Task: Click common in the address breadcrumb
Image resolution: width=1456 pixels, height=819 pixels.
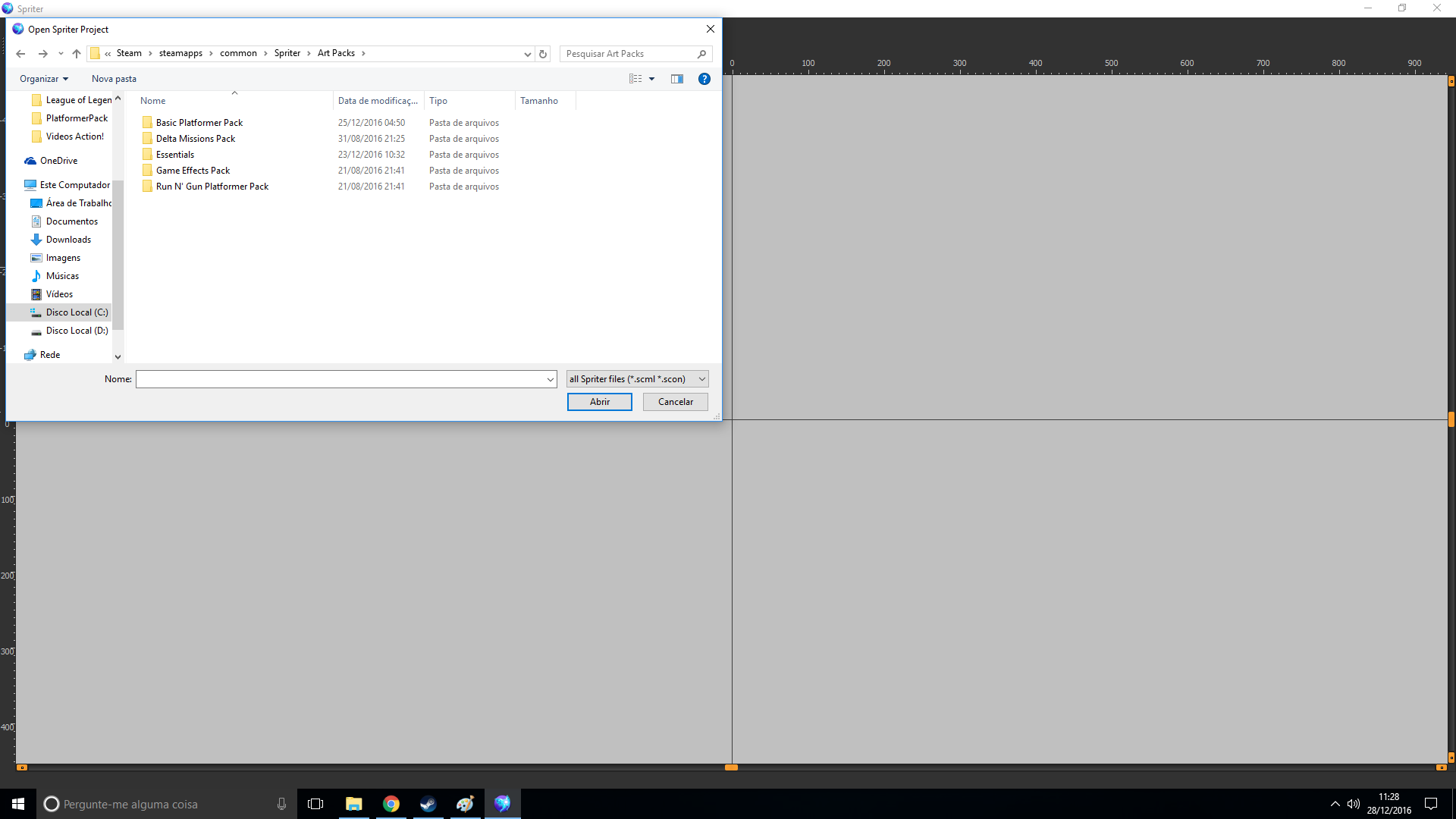Action: tap(238, 53)
